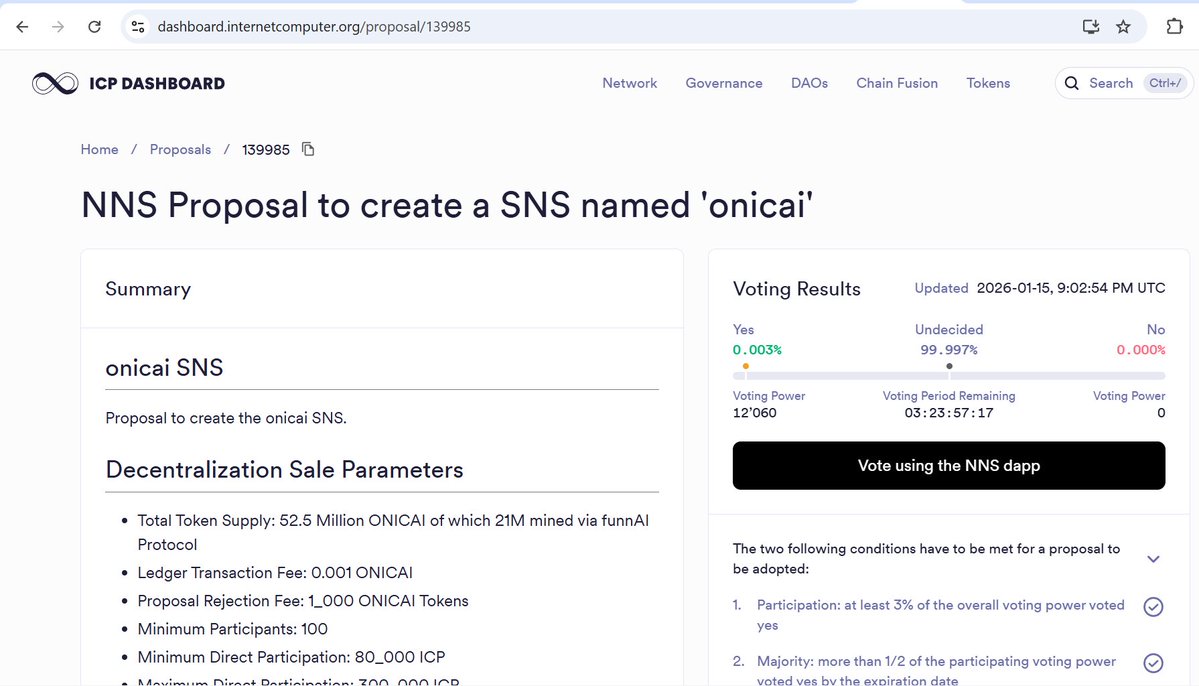Click 'Minimum Direct Participation: 80_000 ICP' bullet
1199x686 pixels.
click(x=291, y=658)
